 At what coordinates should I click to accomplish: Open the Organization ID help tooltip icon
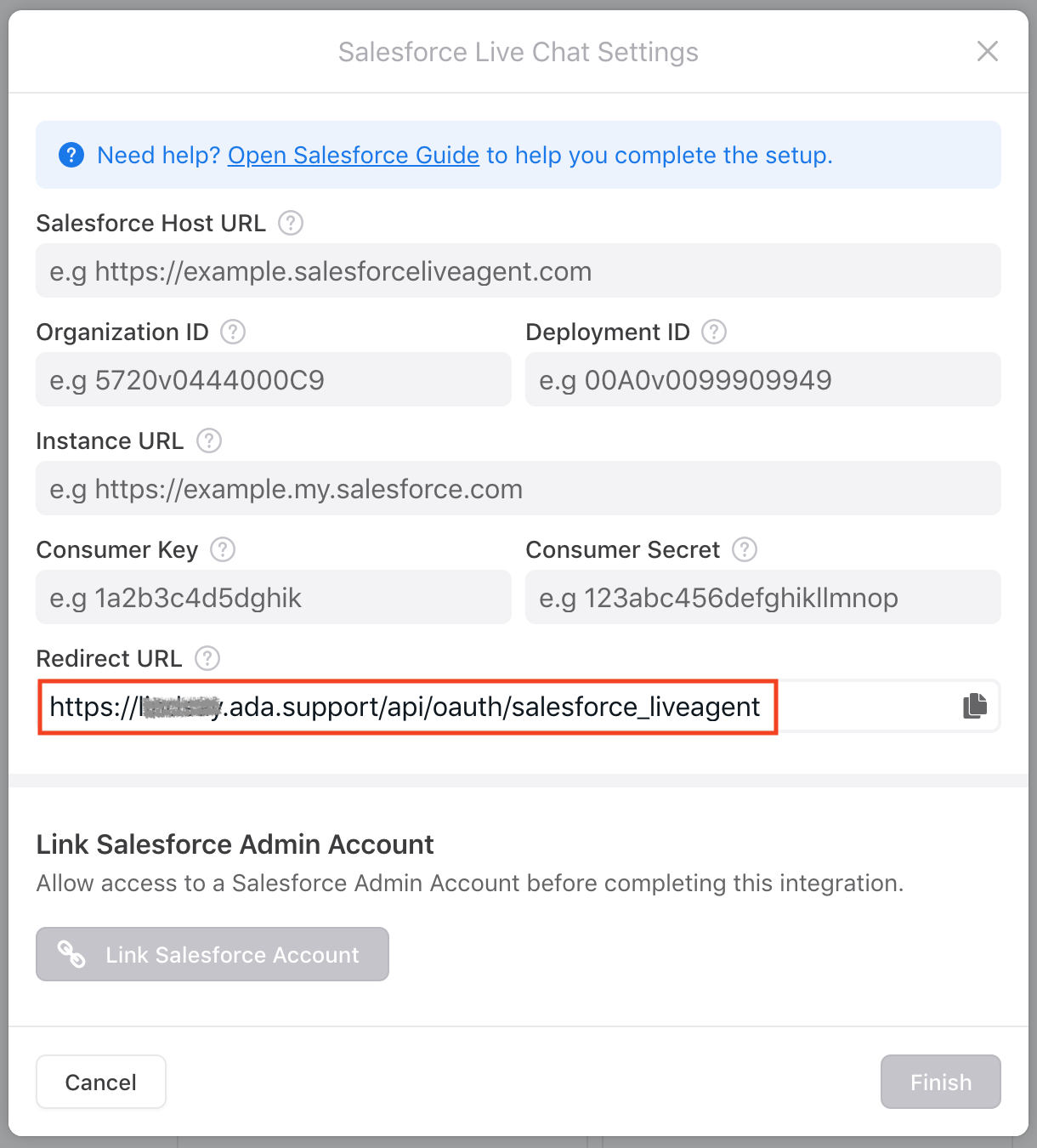[x=232, y=332]
